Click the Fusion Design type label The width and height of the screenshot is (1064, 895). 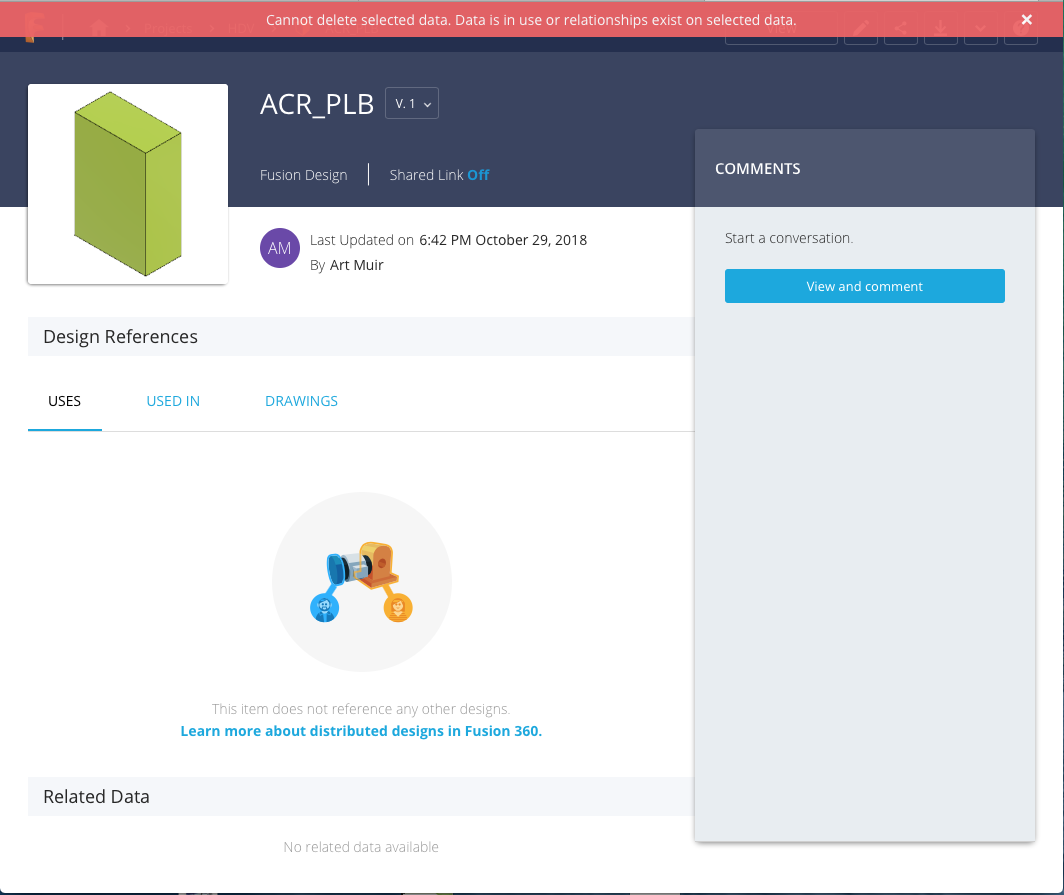303,175
